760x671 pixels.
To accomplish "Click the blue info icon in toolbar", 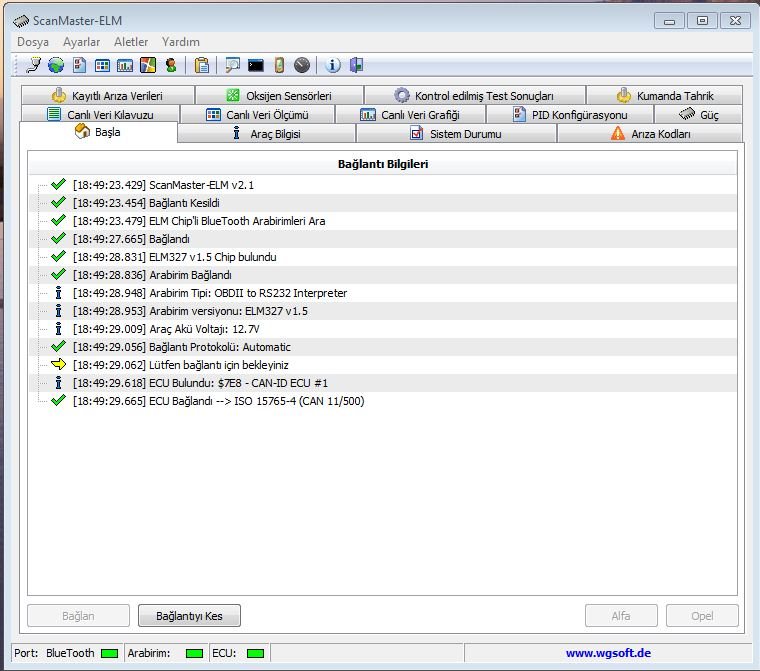I will coord(333,66).
